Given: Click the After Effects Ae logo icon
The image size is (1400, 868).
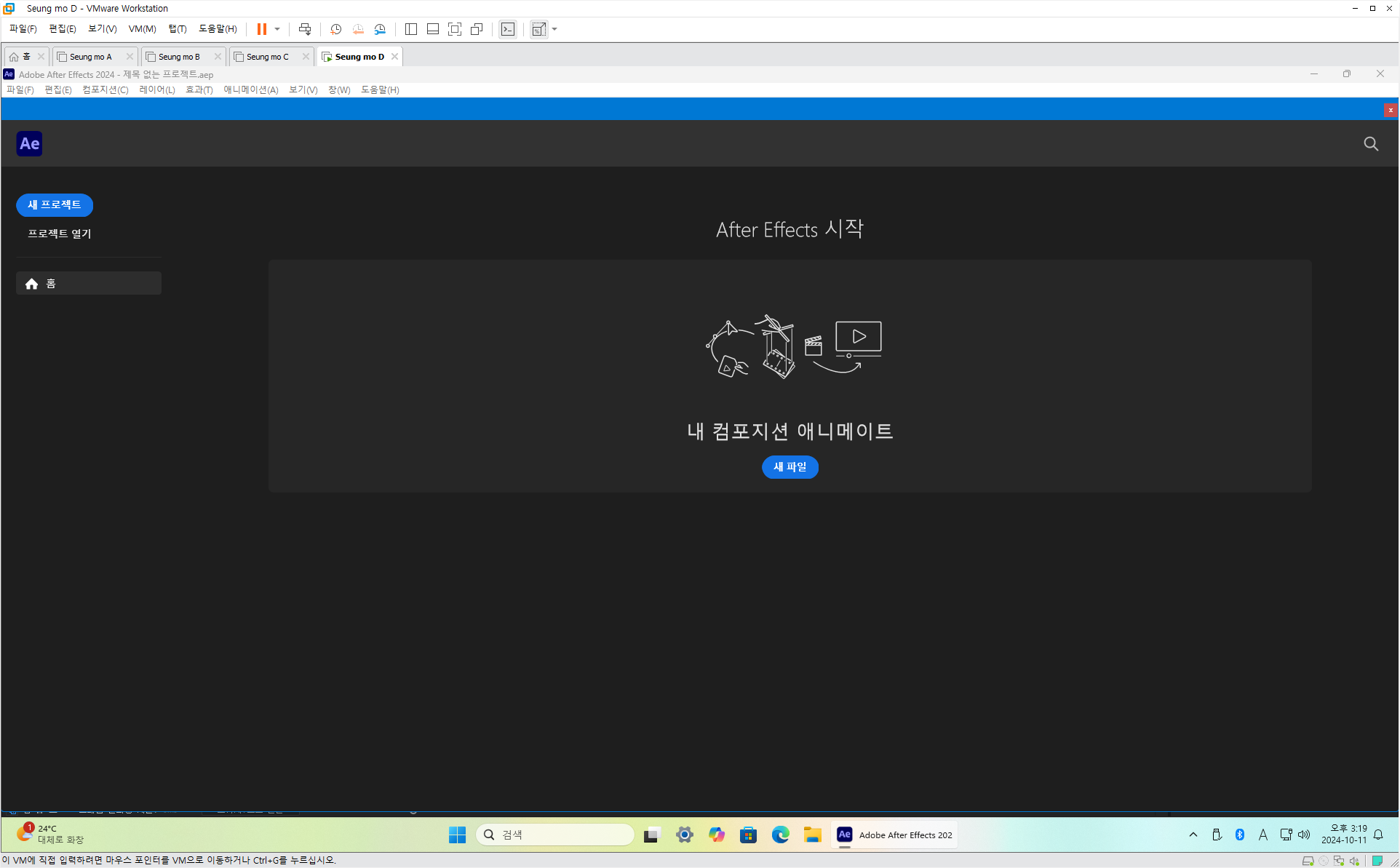Looking at the screenshot, I should pyautogui.click(x=29, y=143).
